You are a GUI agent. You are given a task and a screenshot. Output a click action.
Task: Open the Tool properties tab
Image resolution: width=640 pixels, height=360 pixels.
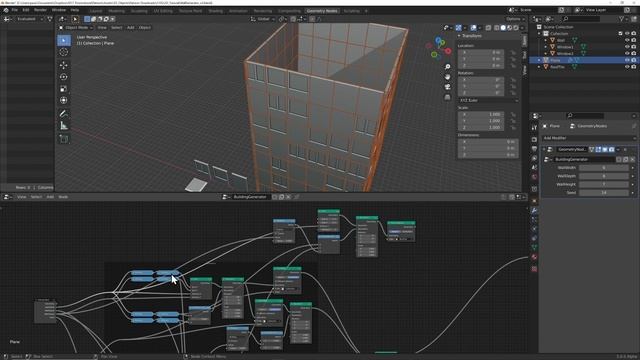(534, 127)
